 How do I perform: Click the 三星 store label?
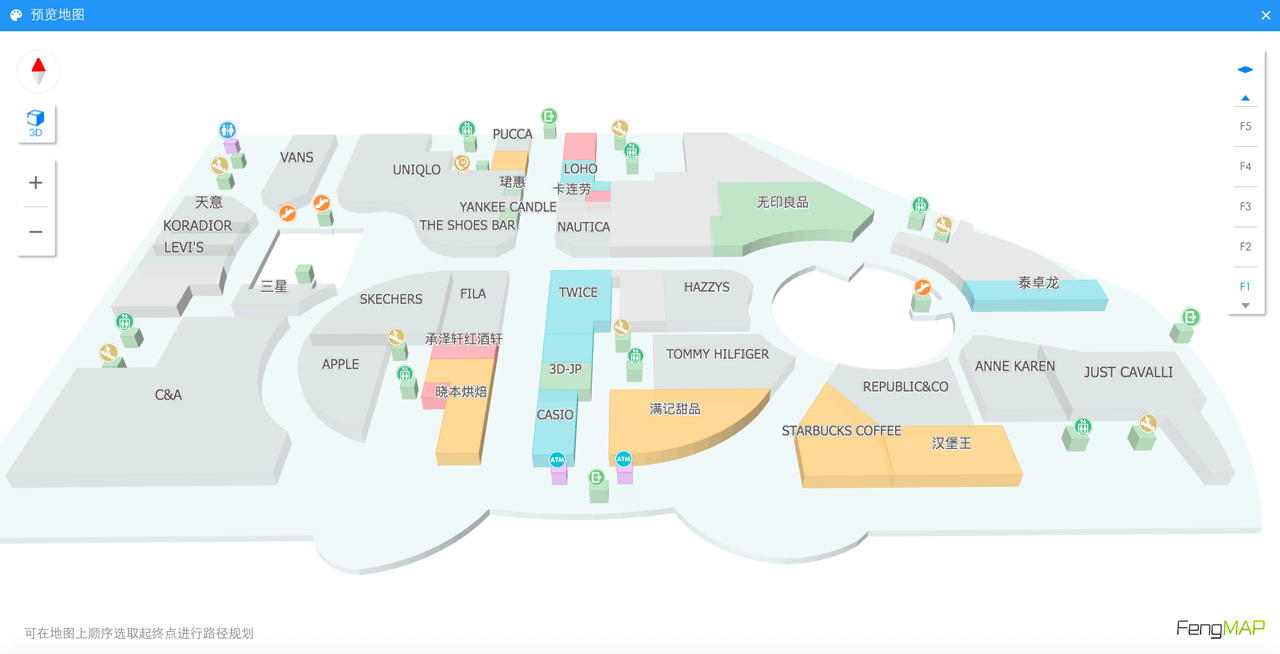point(274,286)
